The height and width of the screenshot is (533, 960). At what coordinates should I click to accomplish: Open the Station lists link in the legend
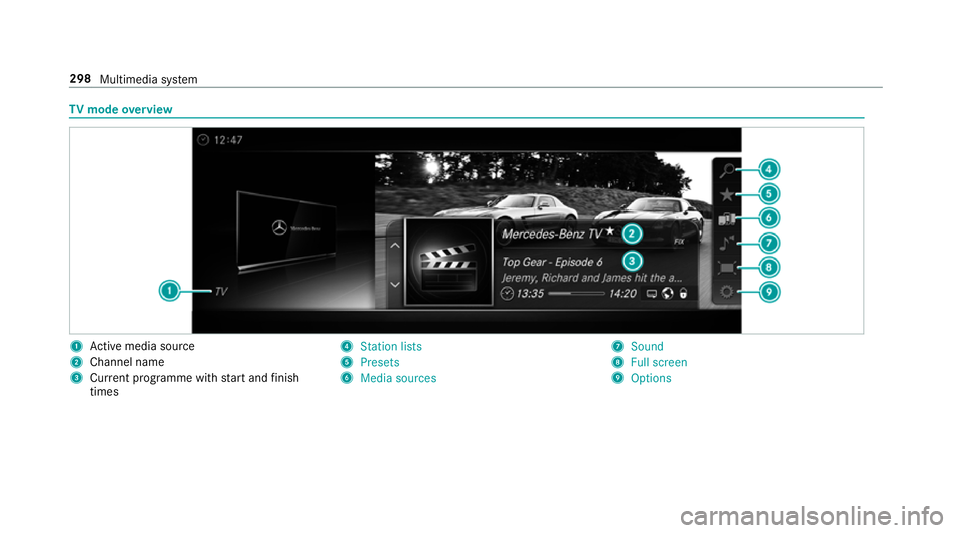[x=390, y=346]
